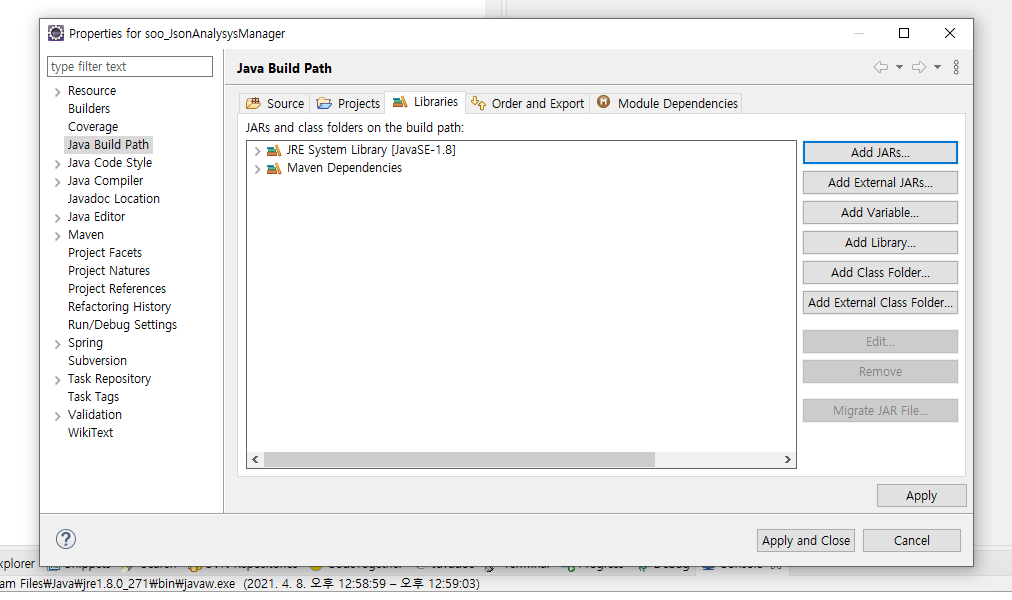Click Add External JARs... button

(x=880, y=183)
